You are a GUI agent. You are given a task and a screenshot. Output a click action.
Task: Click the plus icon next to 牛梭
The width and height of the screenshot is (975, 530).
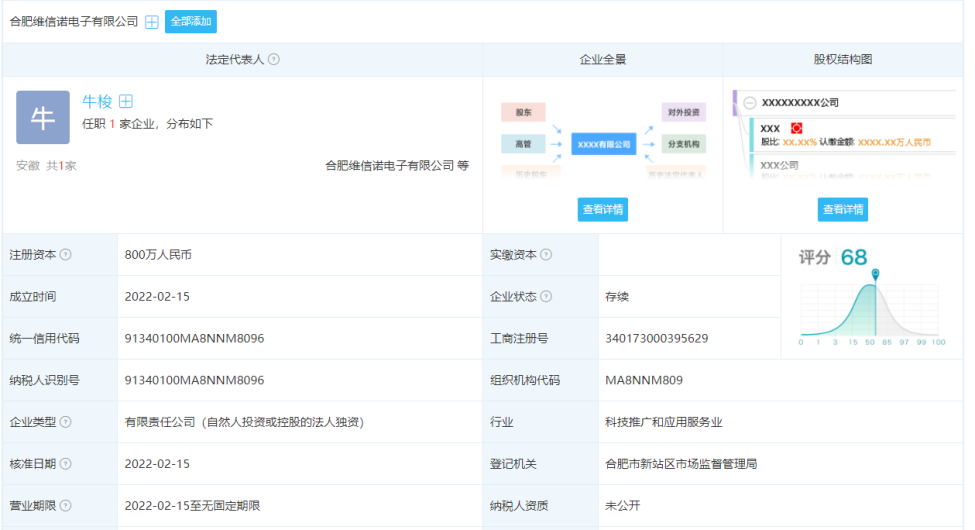126,101
